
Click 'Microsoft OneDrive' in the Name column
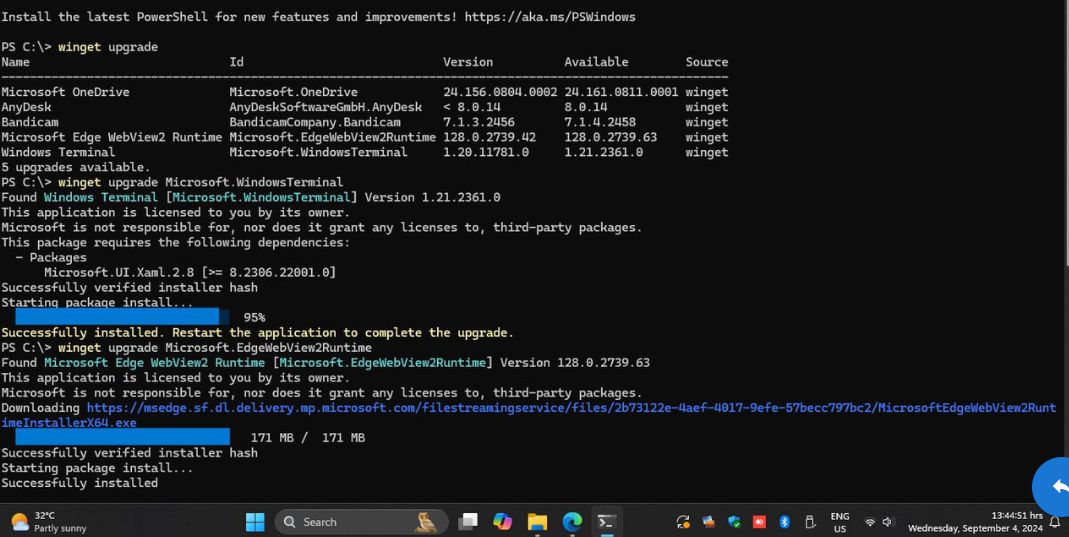(x=65, y=92)
